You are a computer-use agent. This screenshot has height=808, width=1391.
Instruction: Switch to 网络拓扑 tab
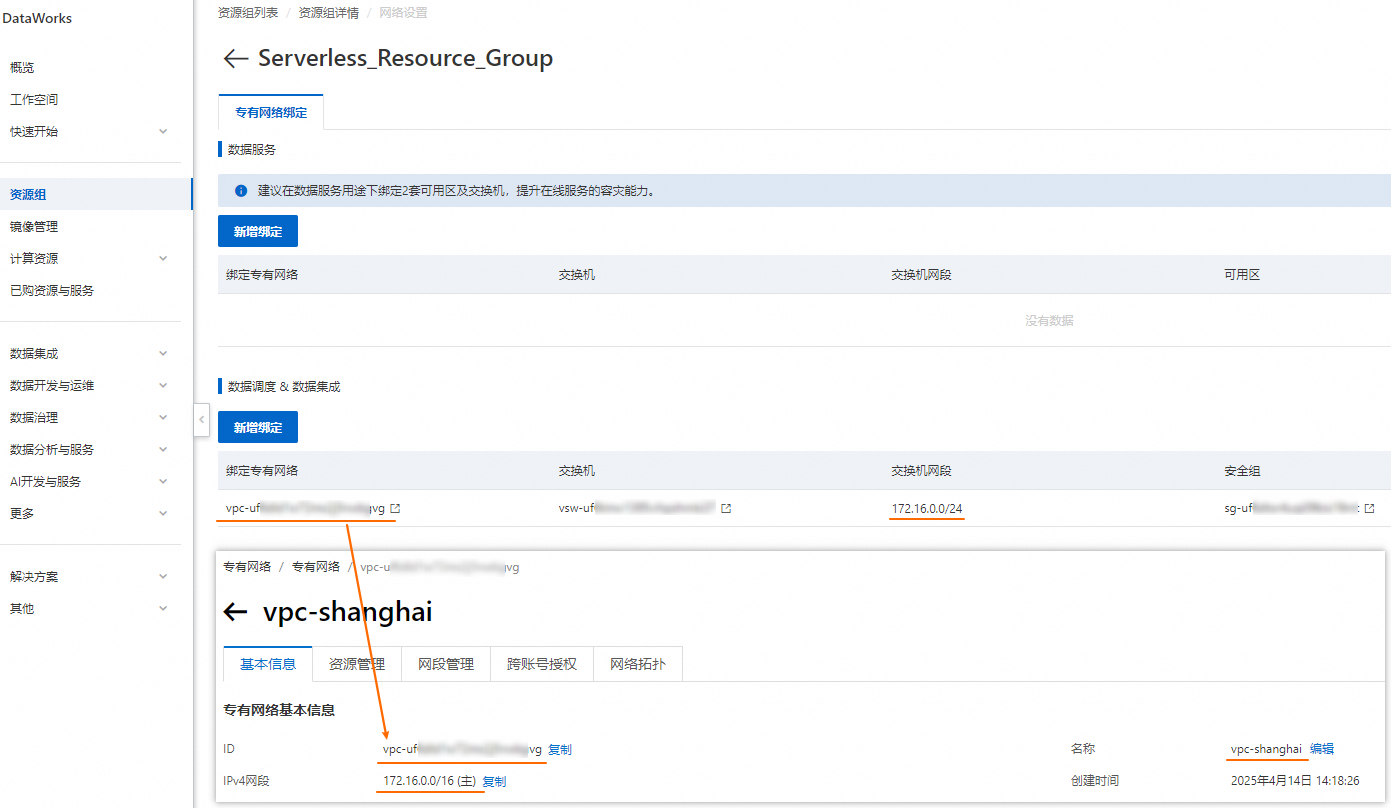tap(638, 664)
